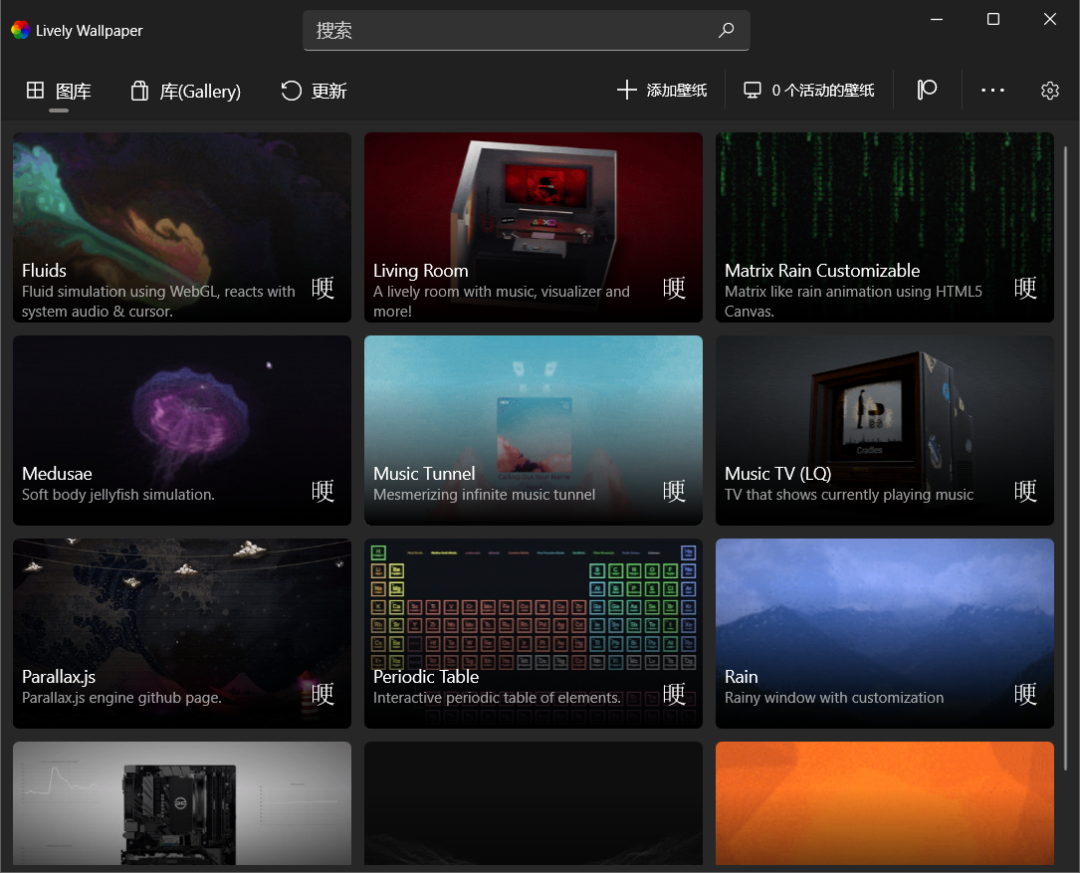This screenshot has height=873, width=1080.
Task: Open options glyph on Living Room card
Action: coord(674,288)
